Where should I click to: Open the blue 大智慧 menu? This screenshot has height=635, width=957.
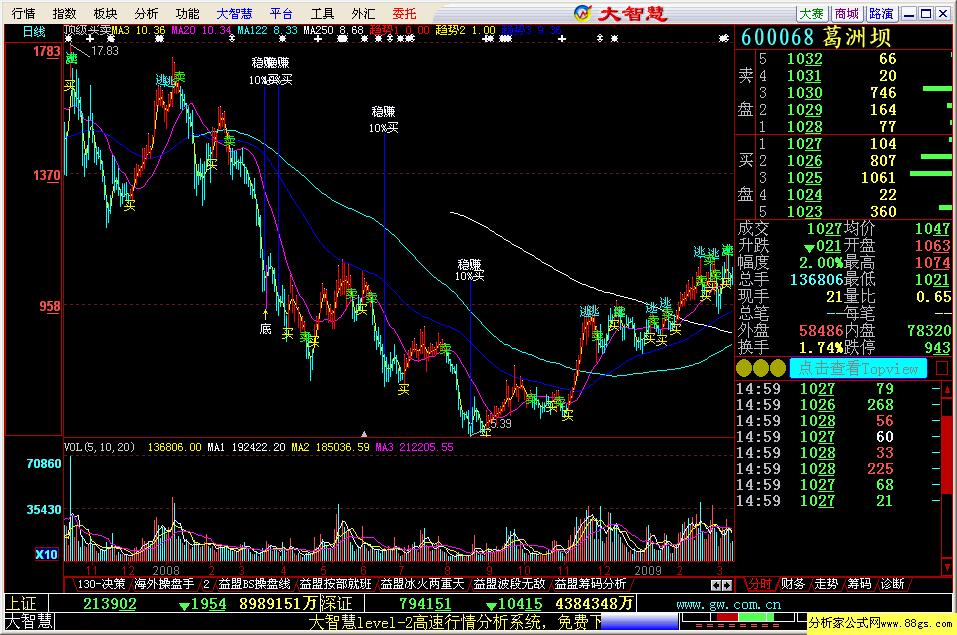(x=234, y=13)
